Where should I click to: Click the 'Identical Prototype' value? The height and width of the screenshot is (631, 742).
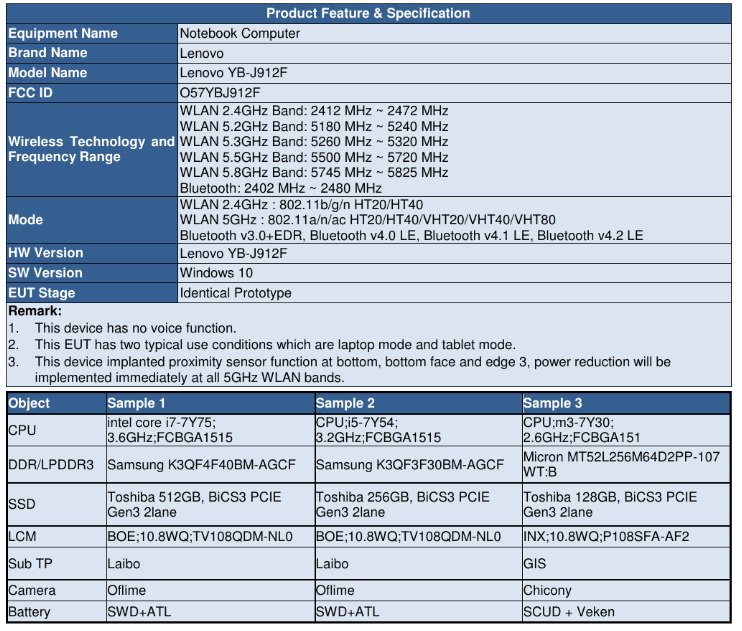click(x=235, y=293)
